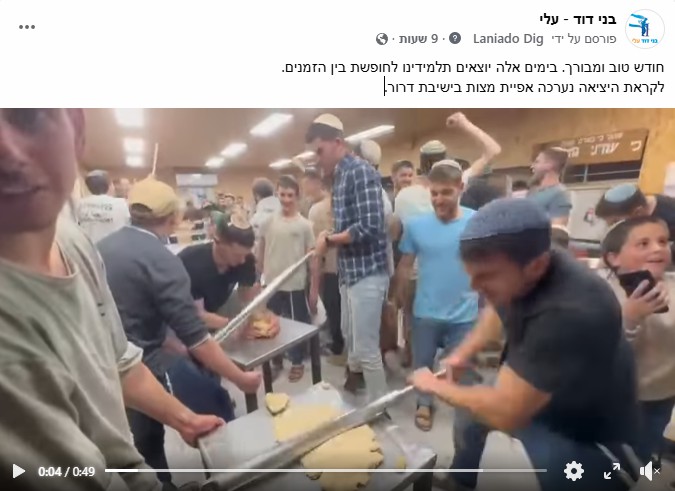
Task: Expand video to fullscreen
Action: (612, 471)
